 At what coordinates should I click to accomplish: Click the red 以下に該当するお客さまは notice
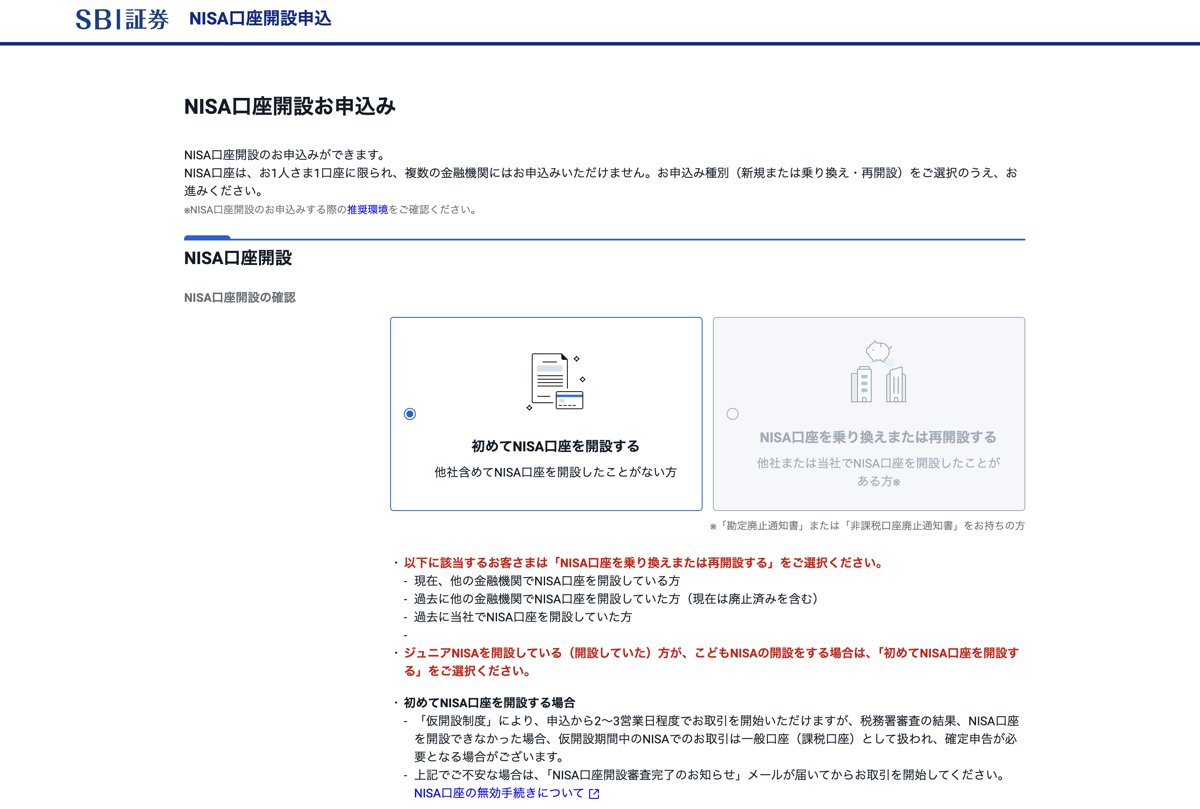tap(643, 562)
